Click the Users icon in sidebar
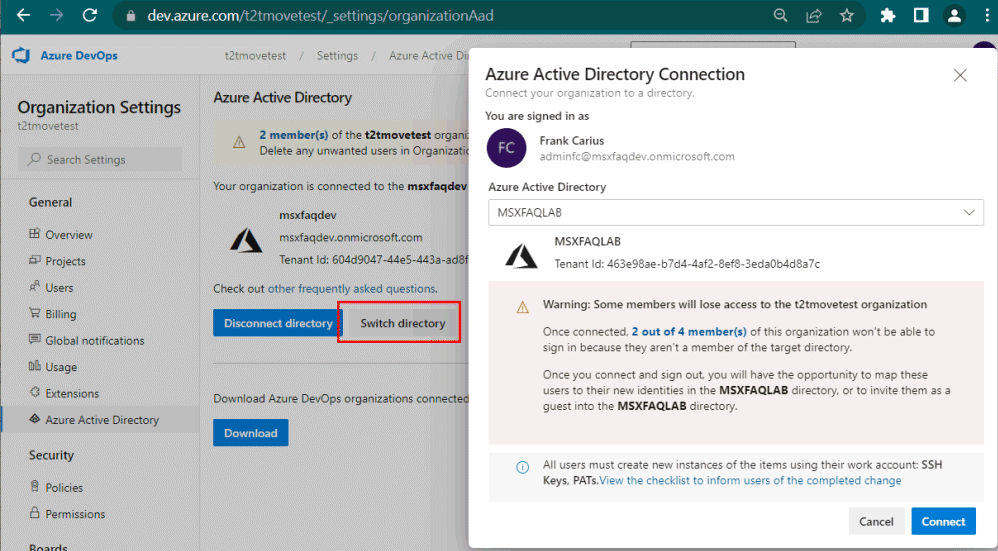Viewport: 998px width, 551px height. (x=34, y=286)
